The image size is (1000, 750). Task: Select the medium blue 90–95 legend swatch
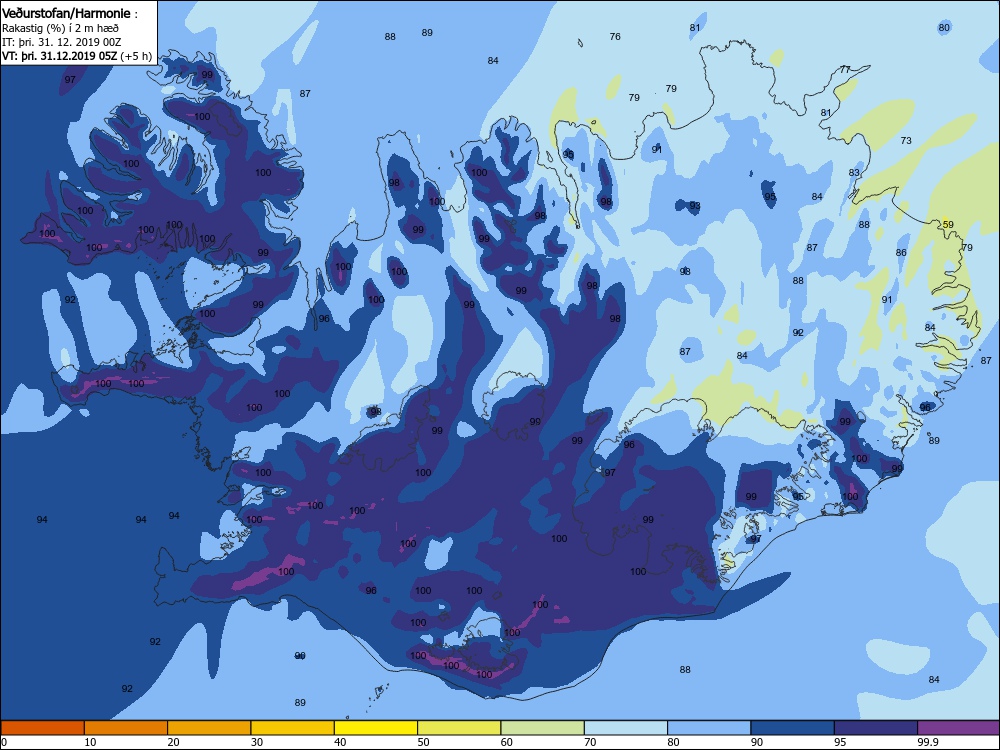click(793, 728)
